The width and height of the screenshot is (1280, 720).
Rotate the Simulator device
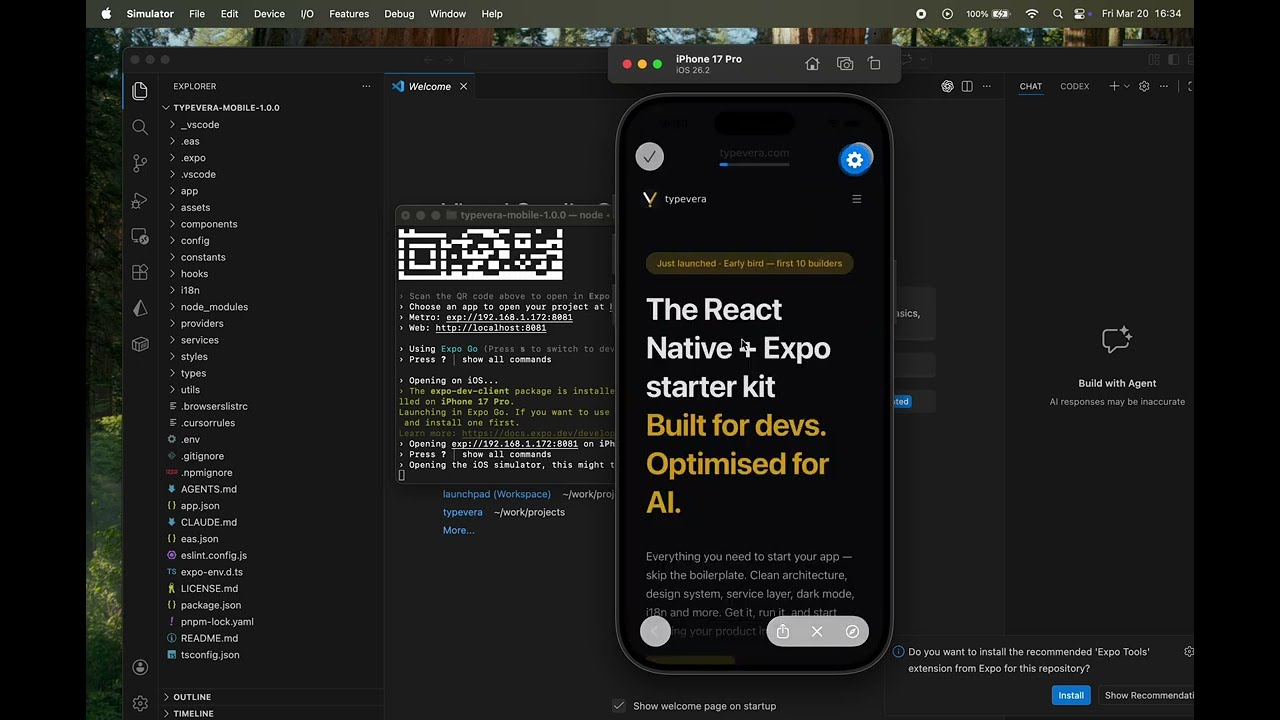coord(874,64)
